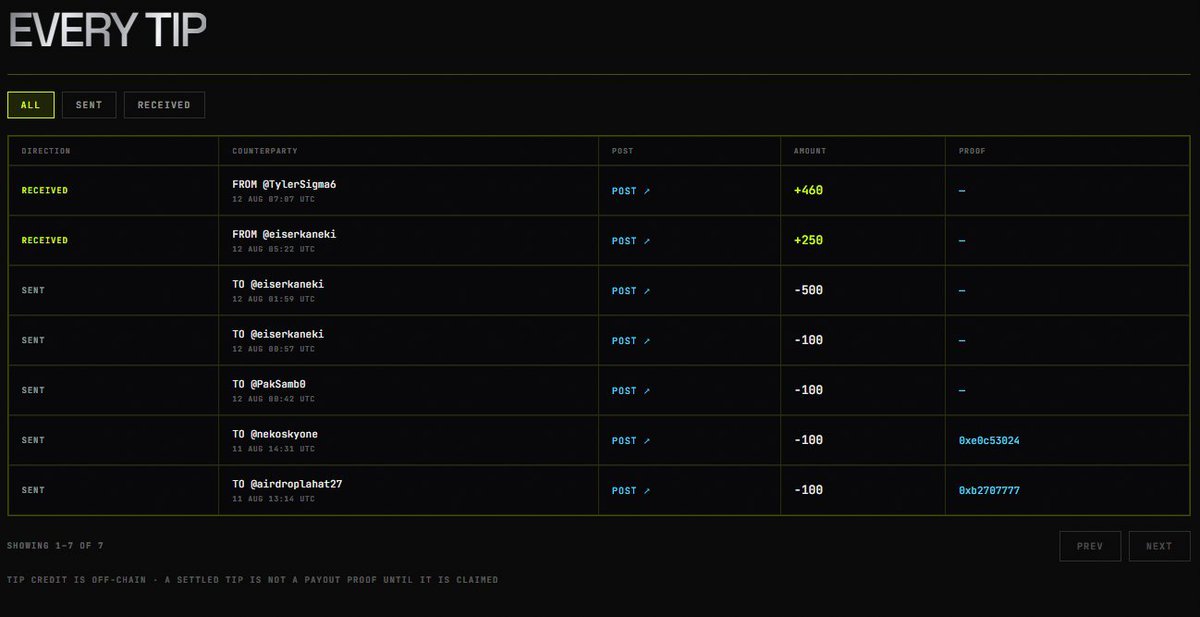This screenshot has width=1200, height=617.
Task: Open proof hash 0xe0c53024
Action: [x=989, y=440]
